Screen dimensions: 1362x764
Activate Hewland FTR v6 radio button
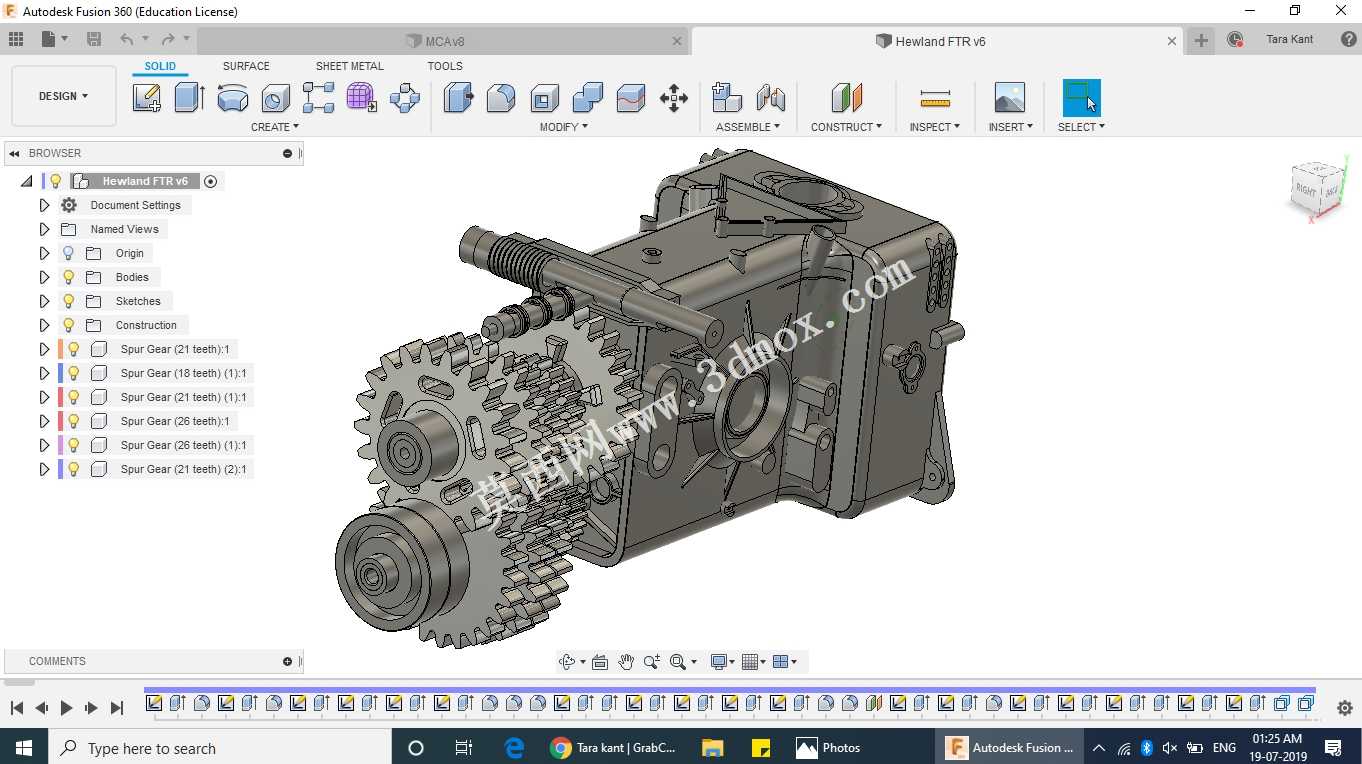tap(210, 181)
